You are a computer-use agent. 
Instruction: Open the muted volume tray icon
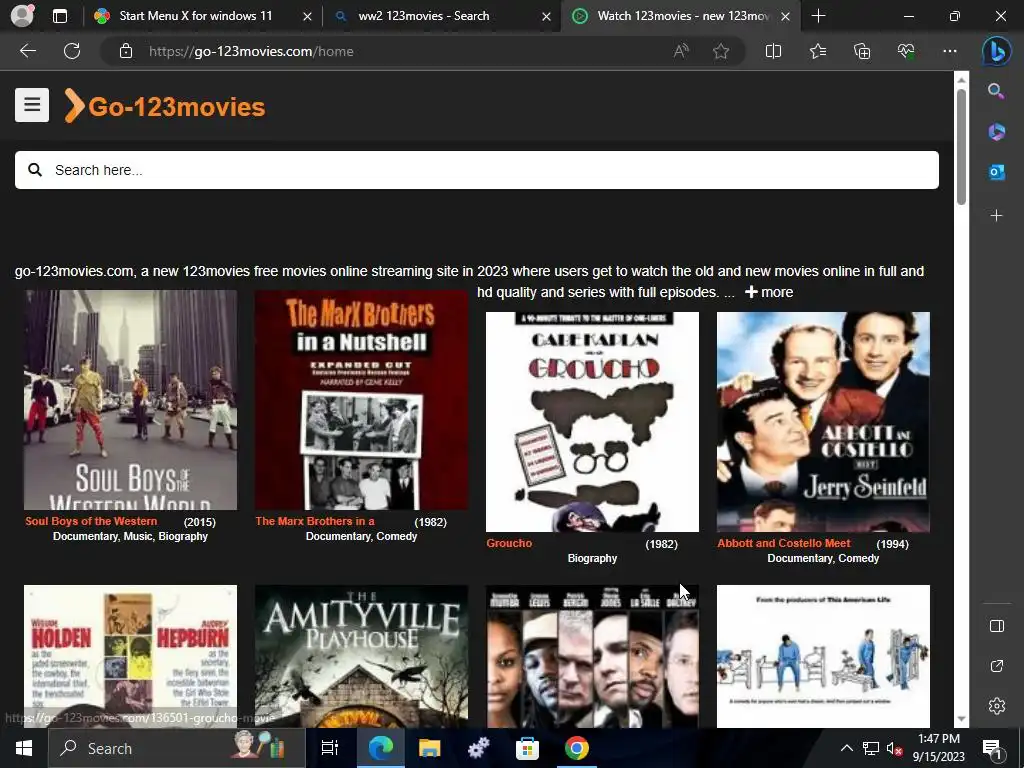tap(894, 748)
